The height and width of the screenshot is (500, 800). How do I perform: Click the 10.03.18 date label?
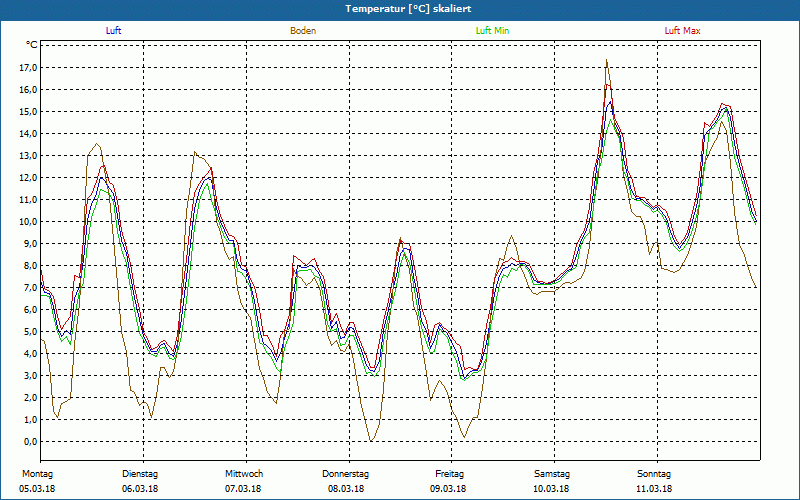551,489
